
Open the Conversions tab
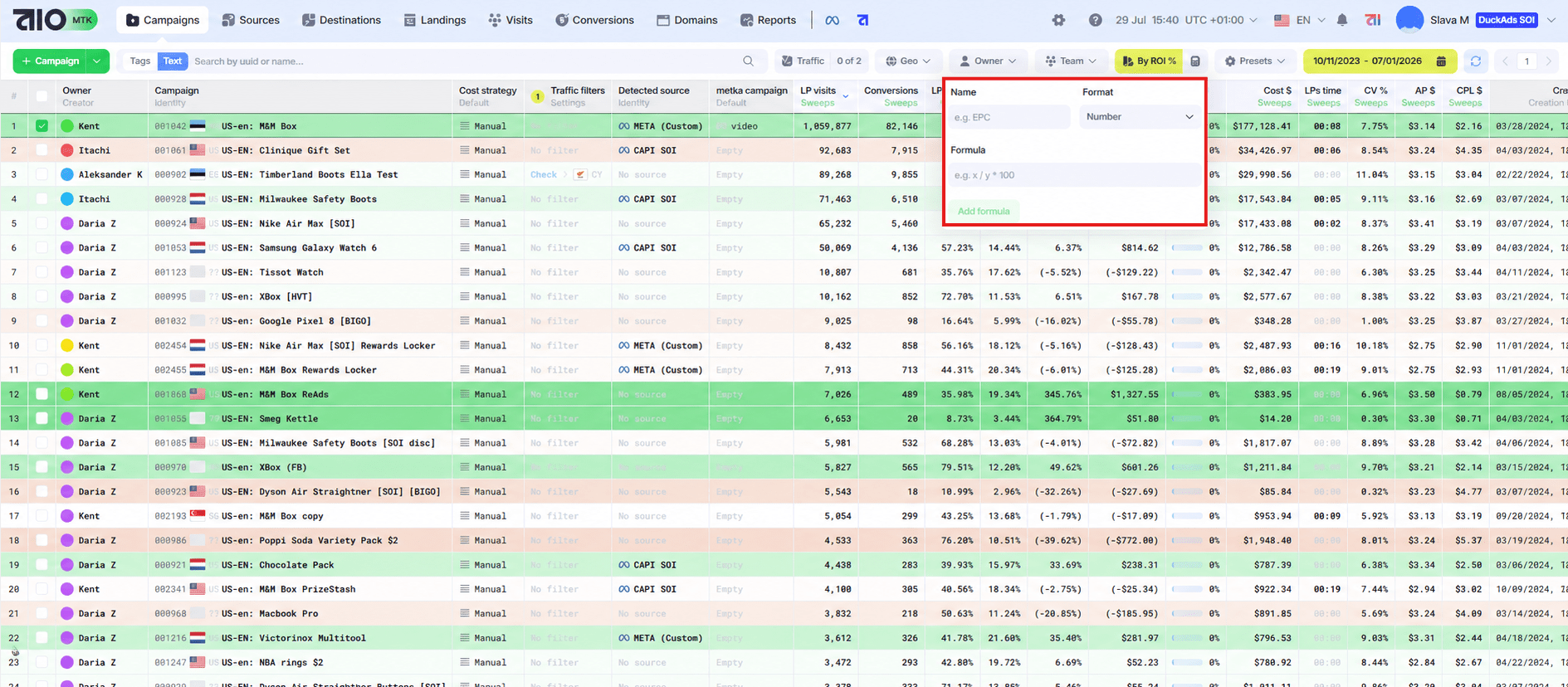click(594, 20)
